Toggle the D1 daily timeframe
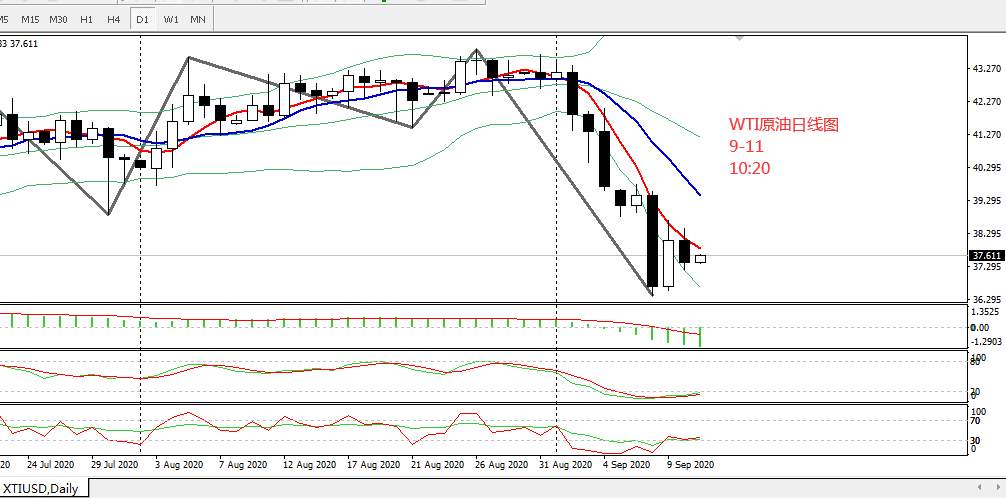Screen dimensions: 1006x499 tap(142, 19)
